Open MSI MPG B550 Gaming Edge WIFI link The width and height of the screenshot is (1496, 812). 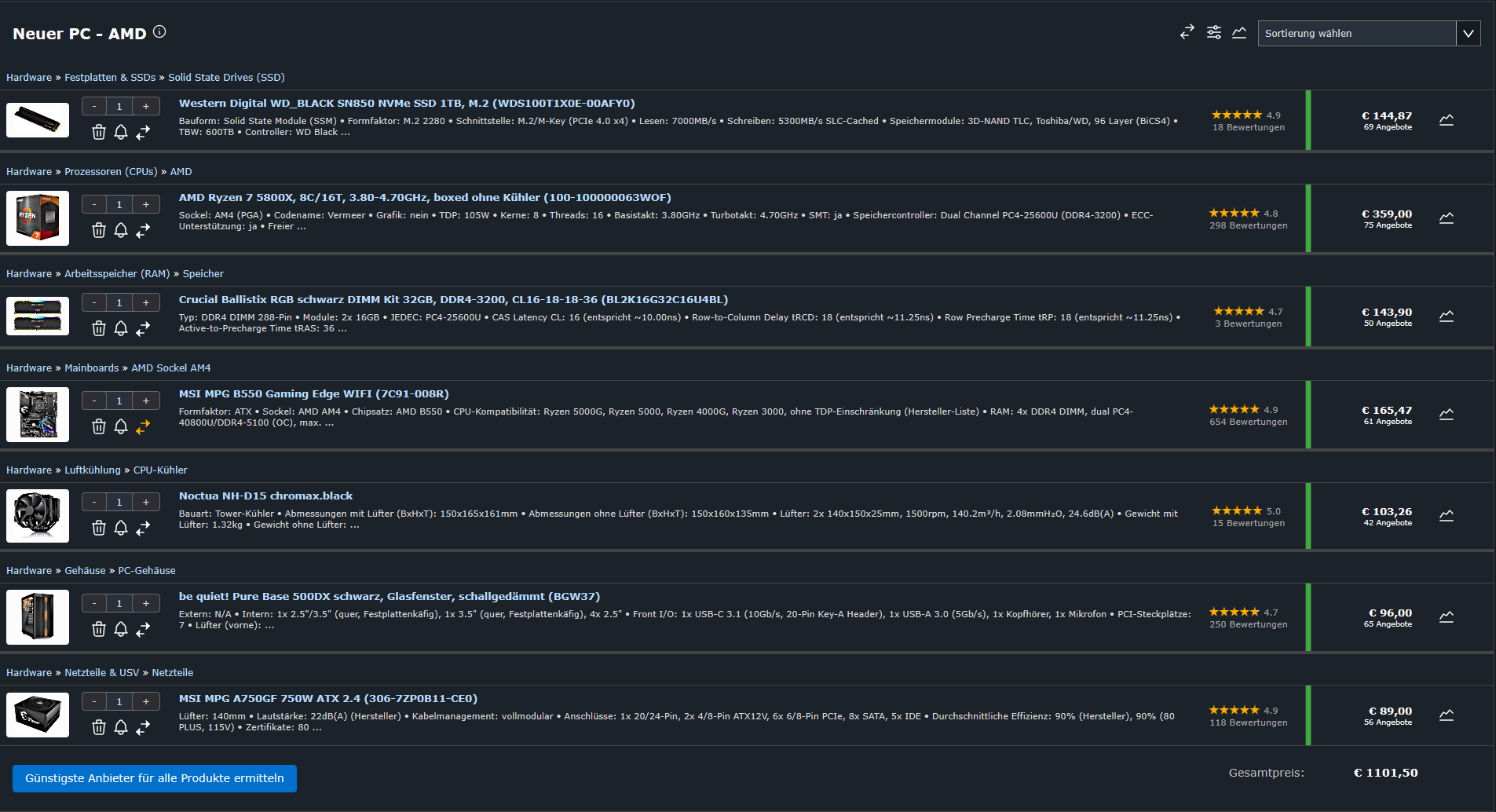[x=314, y=393]
